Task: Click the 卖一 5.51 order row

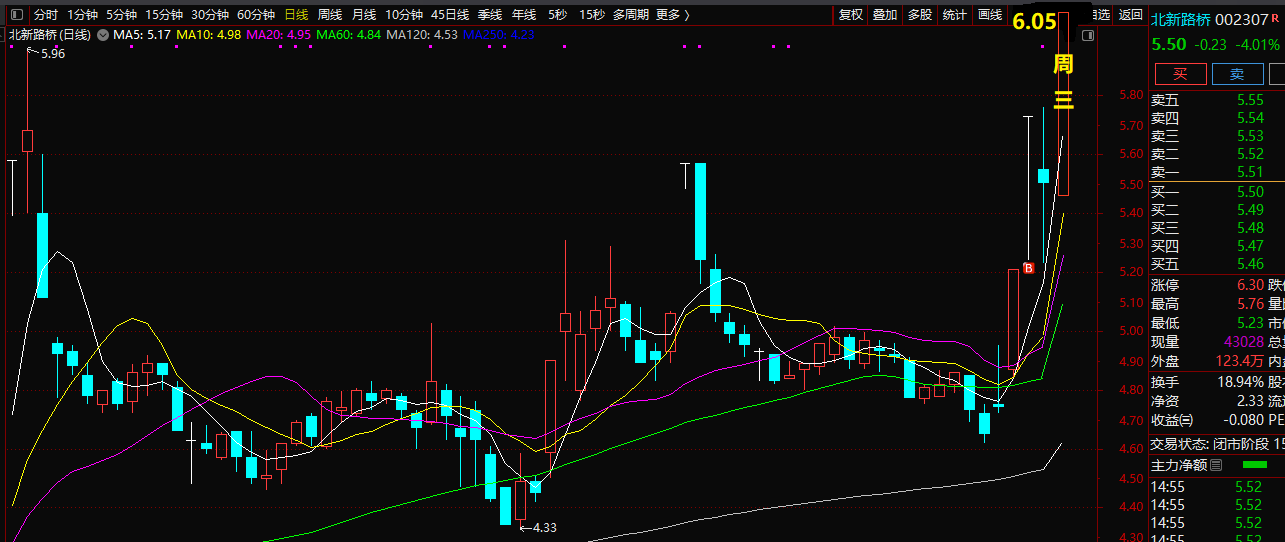Action: pos(1217,172)
